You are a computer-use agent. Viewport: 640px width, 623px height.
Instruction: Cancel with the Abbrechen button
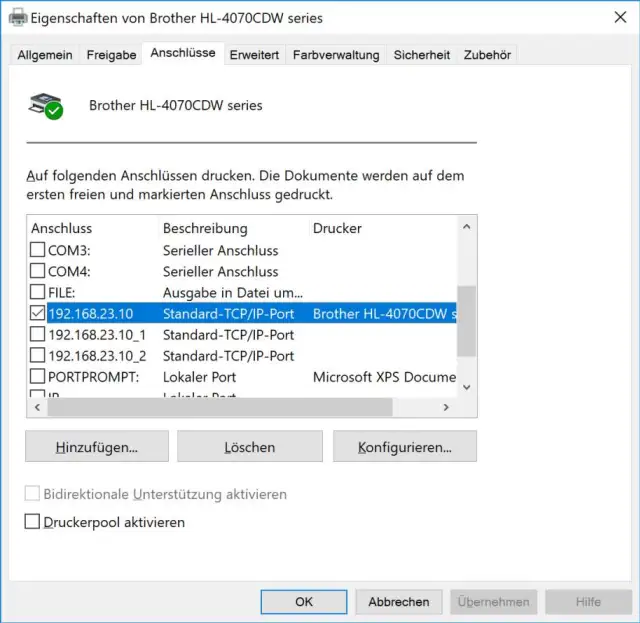click(399, 602)
